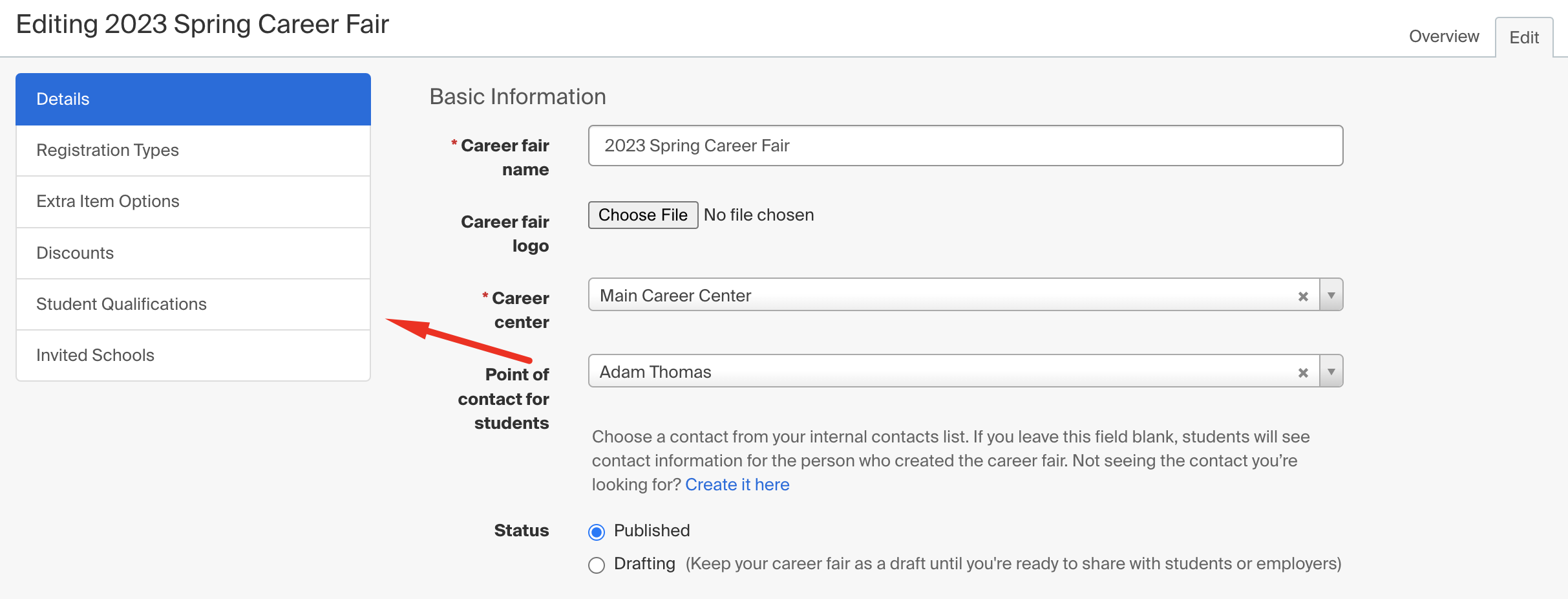The height and width of the screenshot is (599, 1568).
Task: Open Invited Schools section
Action: tap(193, 355)
